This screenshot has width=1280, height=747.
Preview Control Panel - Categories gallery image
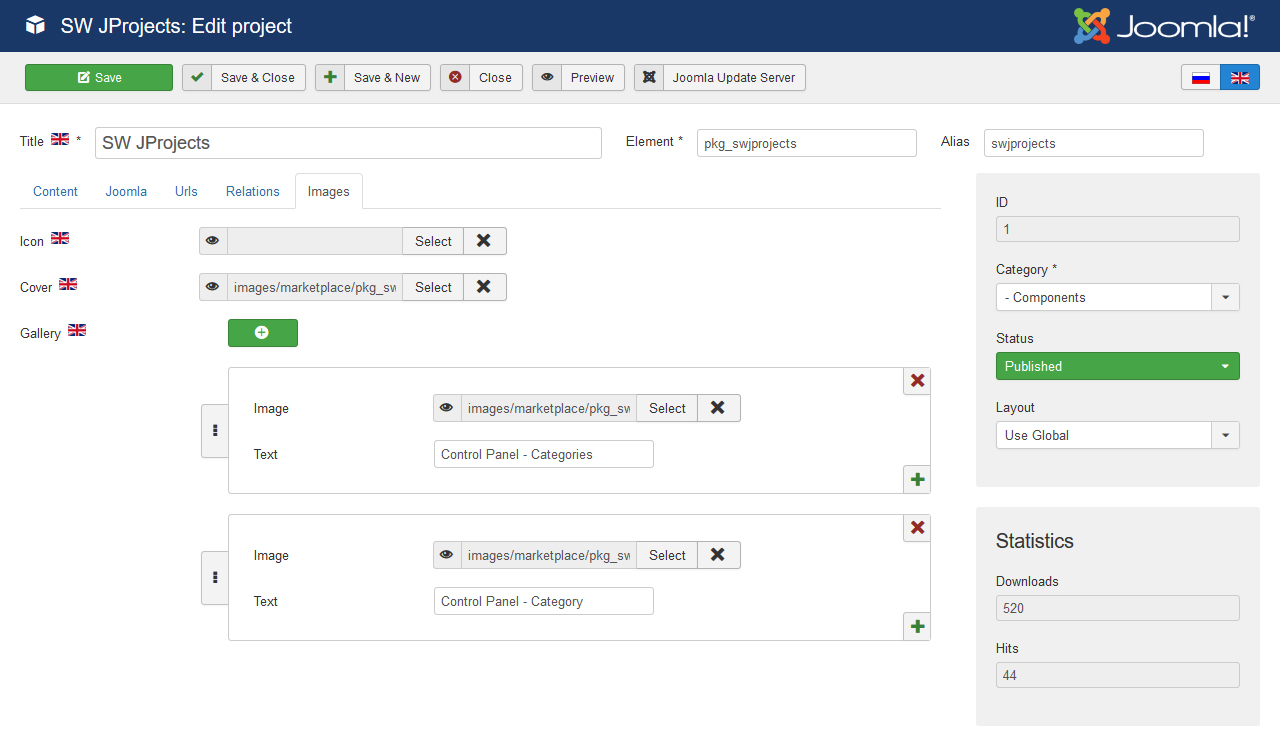[x=447, y=408]
